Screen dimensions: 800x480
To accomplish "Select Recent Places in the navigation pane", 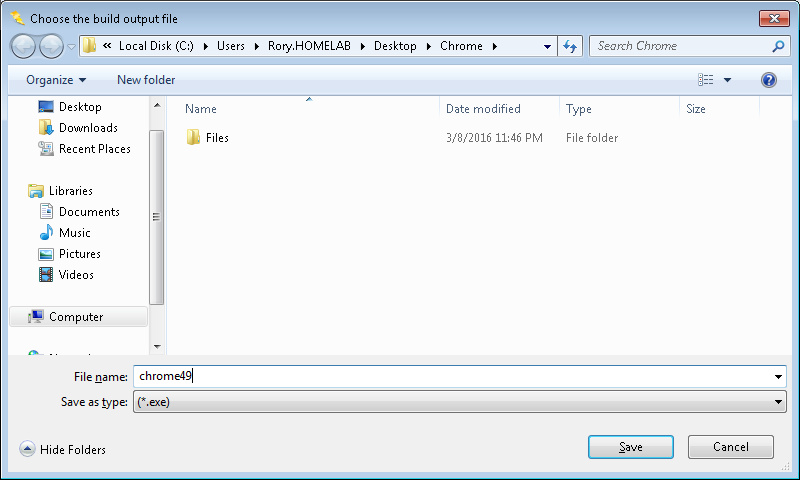I will (x=94, y=149).
